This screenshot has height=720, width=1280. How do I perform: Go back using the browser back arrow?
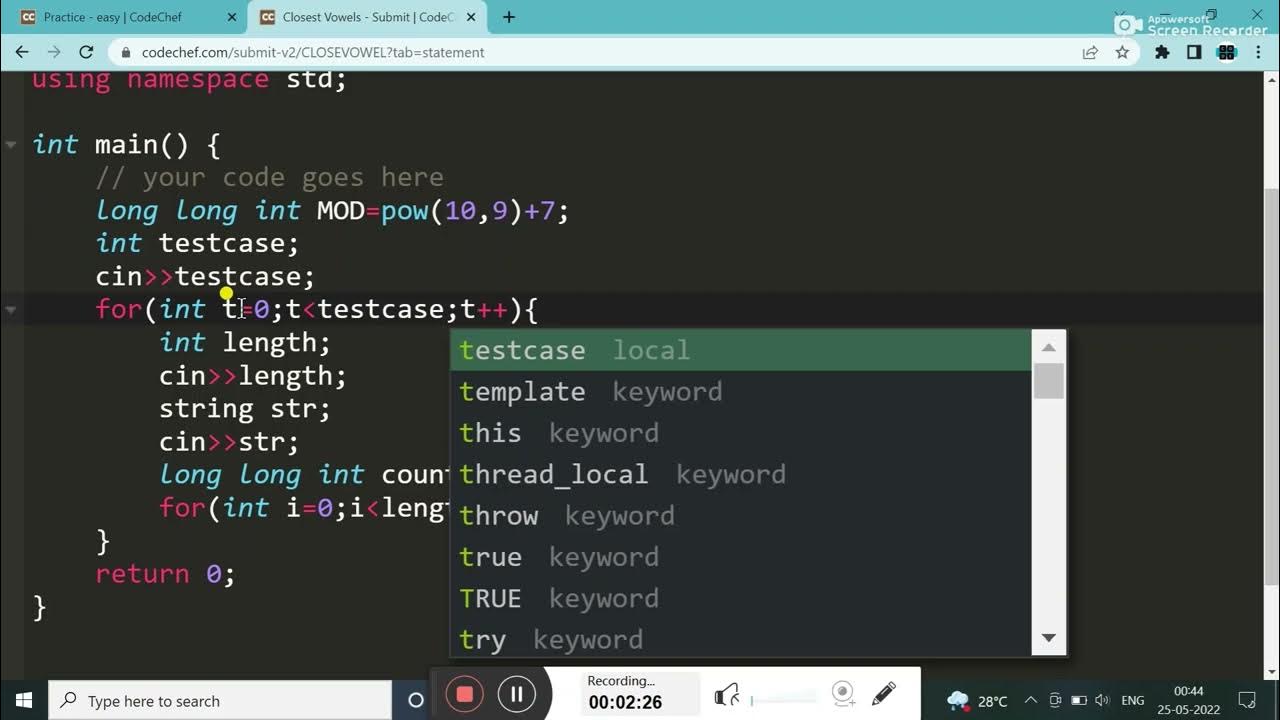(22, 52)
